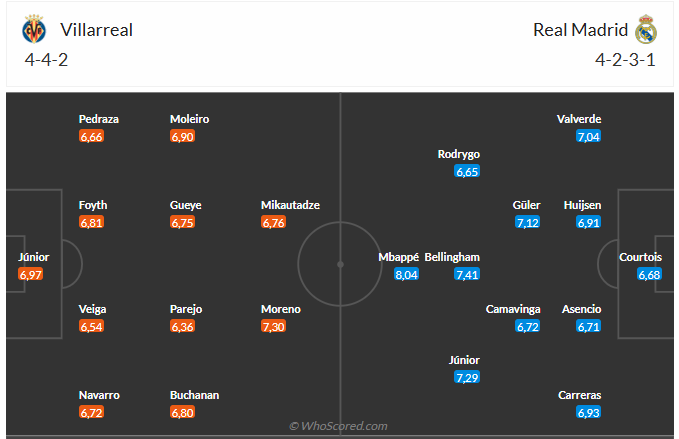Click the 4-2-3-1 formation label
Screen dimensions: 679x439
tap(625, 59)
